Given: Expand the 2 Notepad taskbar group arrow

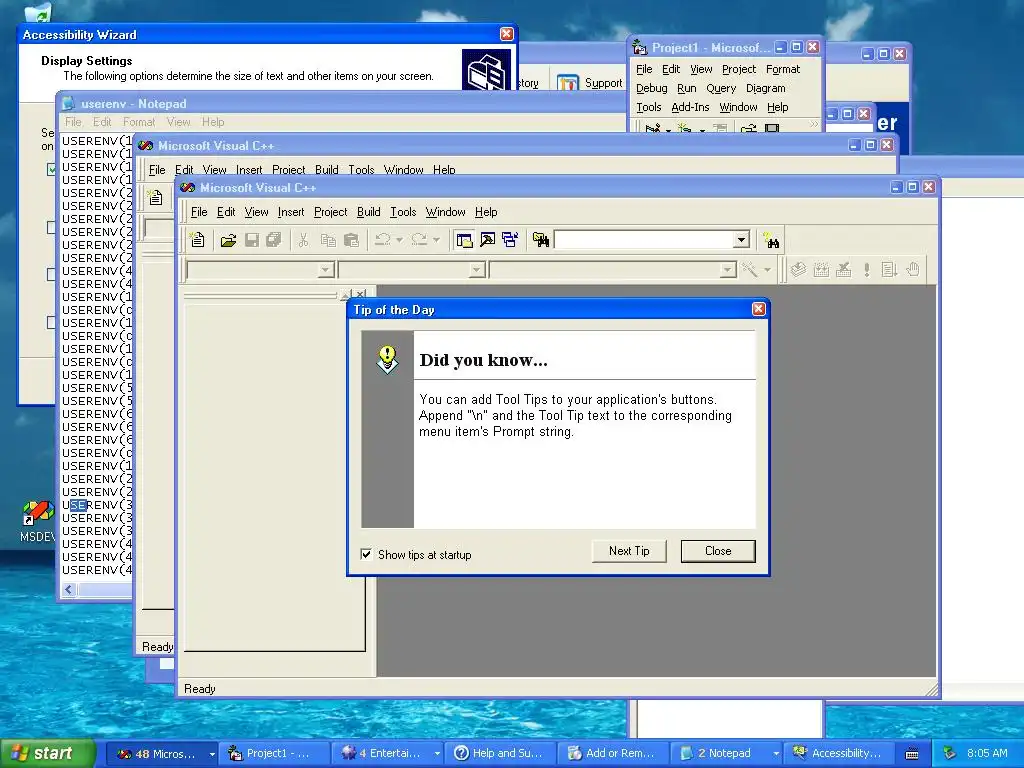Looking at the screenshot, I should 776,754.
